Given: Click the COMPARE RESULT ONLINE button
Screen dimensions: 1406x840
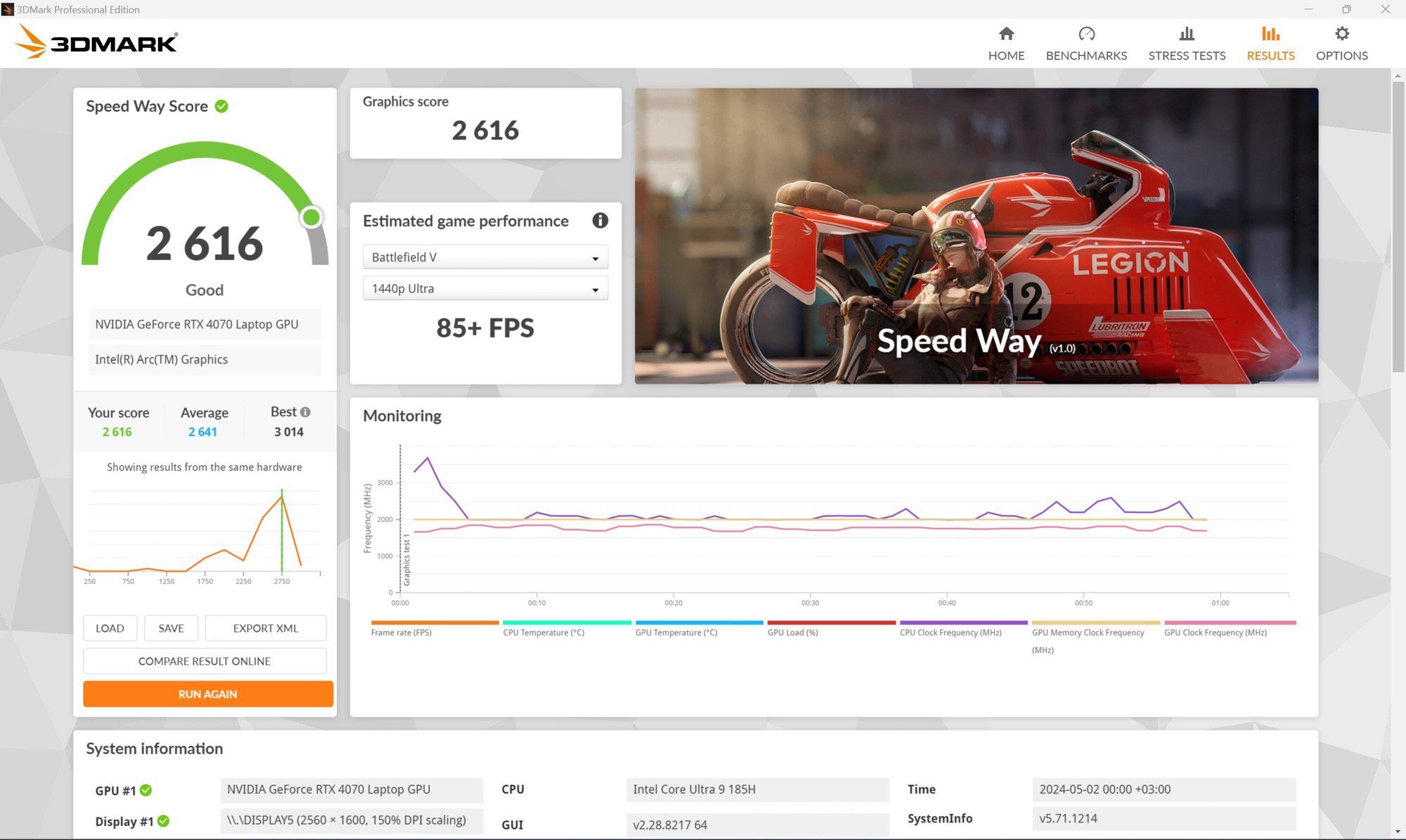Looking at the screenshot, I should pos(204,660).
